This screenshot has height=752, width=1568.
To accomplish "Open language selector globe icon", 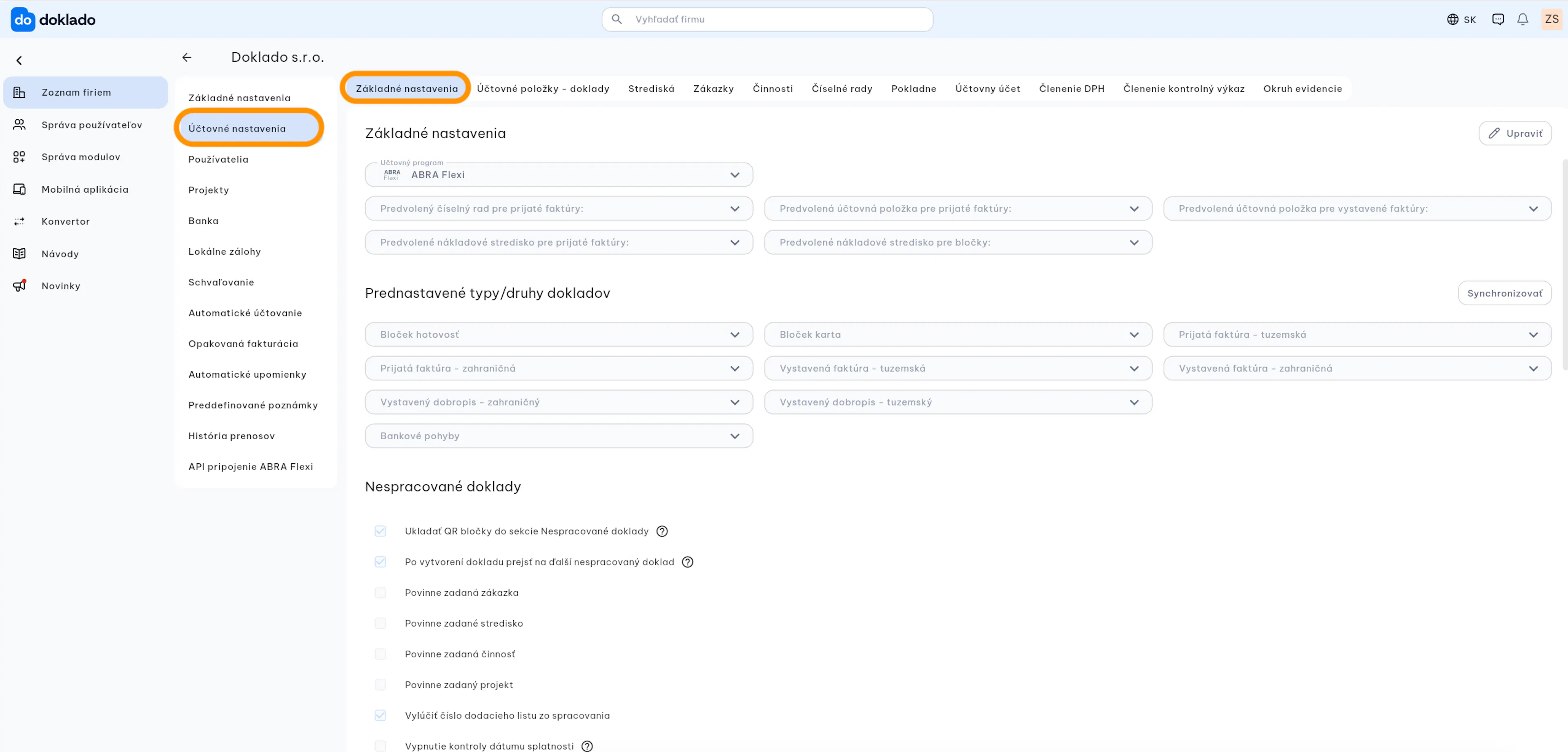I will tap(1452, 20).
